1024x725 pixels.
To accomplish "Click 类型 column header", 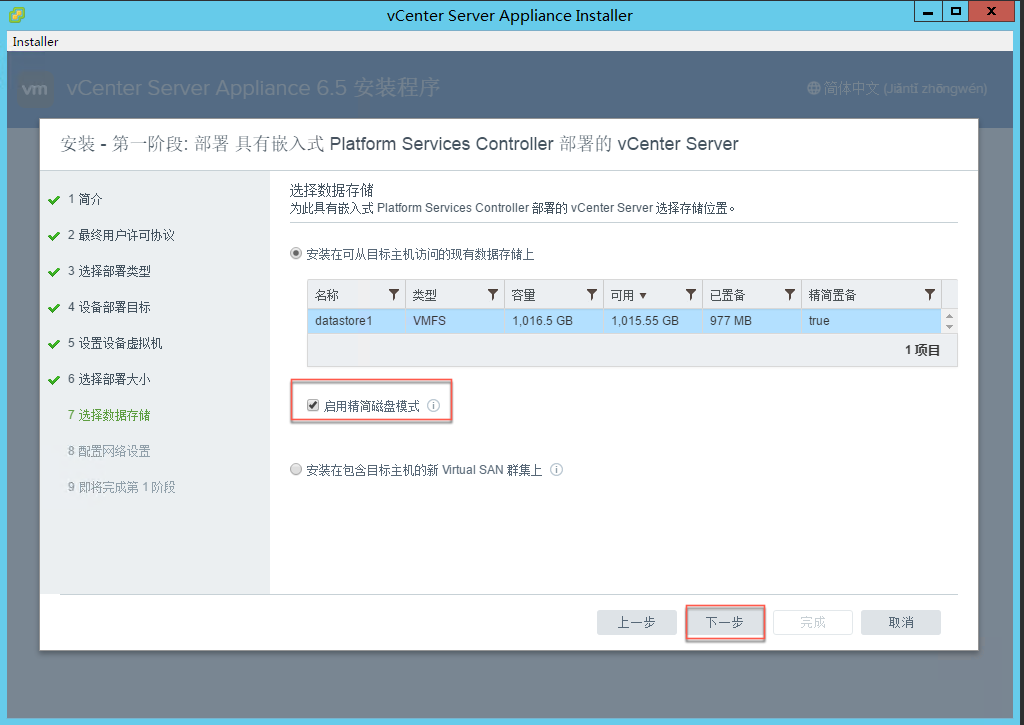I will tap(455, 295).
